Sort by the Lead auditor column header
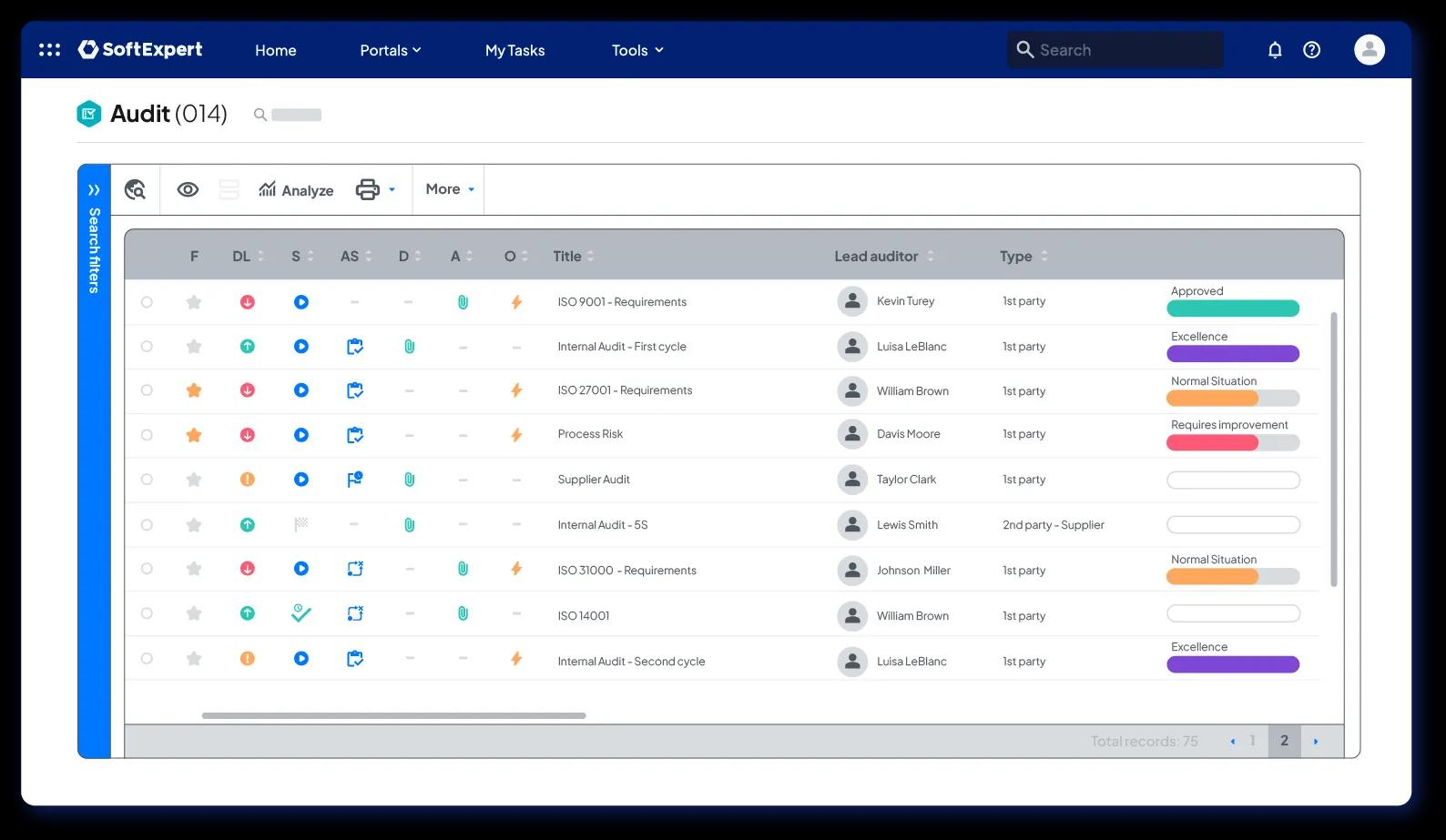The width and height of the screenshot is (1446, 840). click(x=884, y=257)
